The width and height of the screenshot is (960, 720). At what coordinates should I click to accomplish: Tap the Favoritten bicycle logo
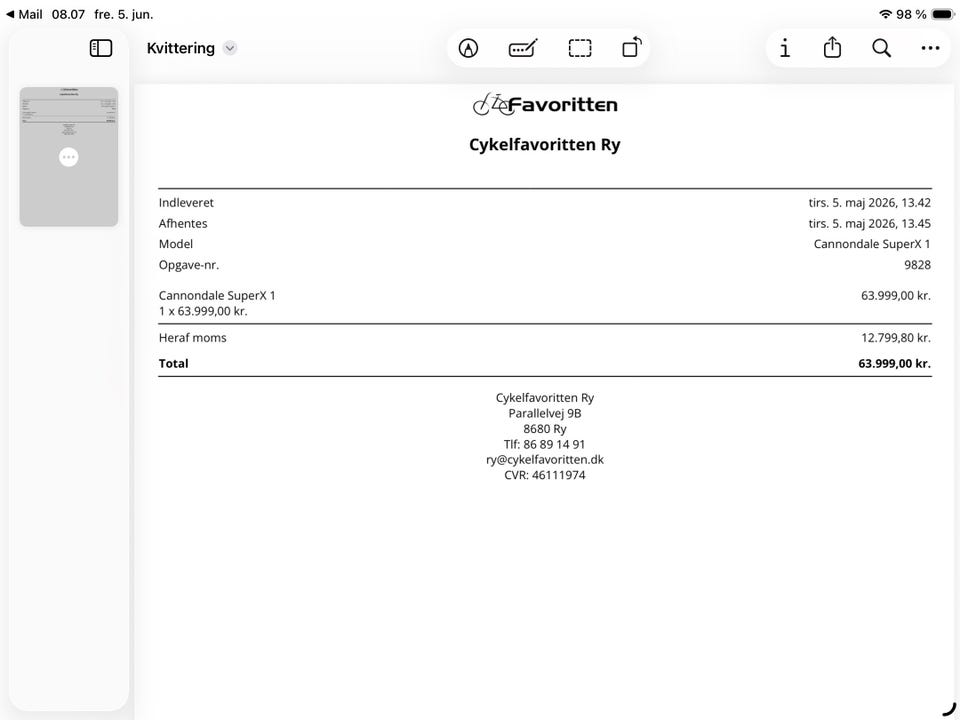545,105
